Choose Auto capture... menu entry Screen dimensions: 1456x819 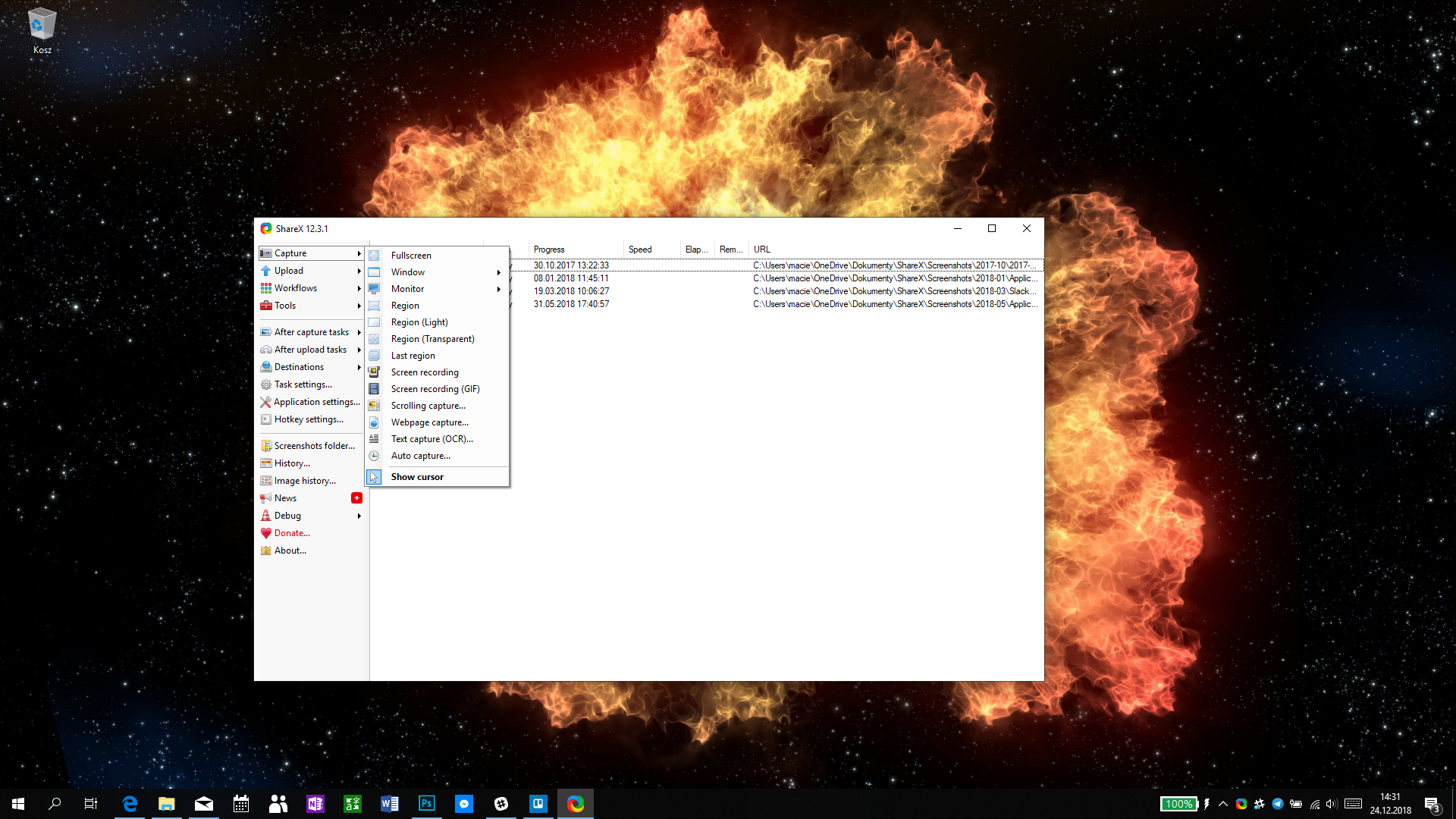[x=437, y=456]
